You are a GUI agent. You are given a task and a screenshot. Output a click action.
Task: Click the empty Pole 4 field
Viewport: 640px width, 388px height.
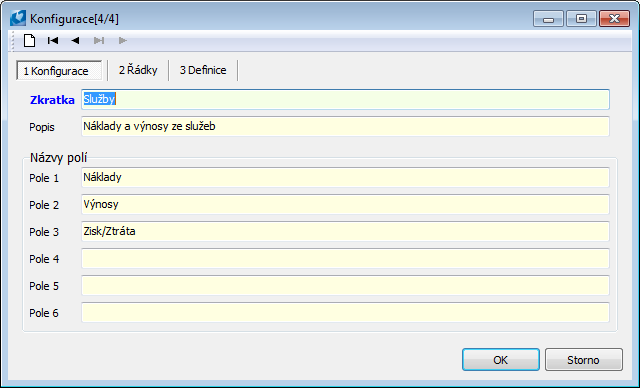click(345, 259)
